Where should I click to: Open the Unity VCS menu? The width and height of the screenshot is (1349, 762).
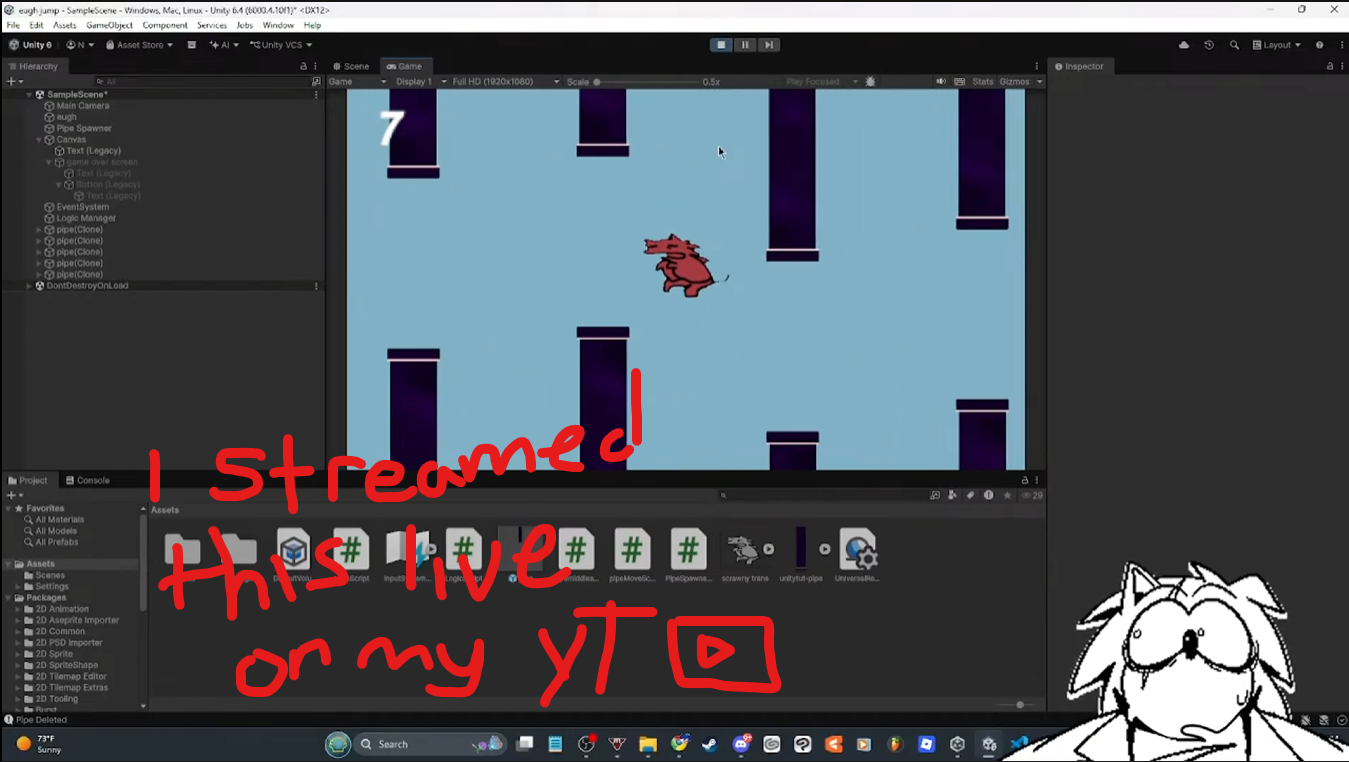pyautogui.click(x=280, y=45)
